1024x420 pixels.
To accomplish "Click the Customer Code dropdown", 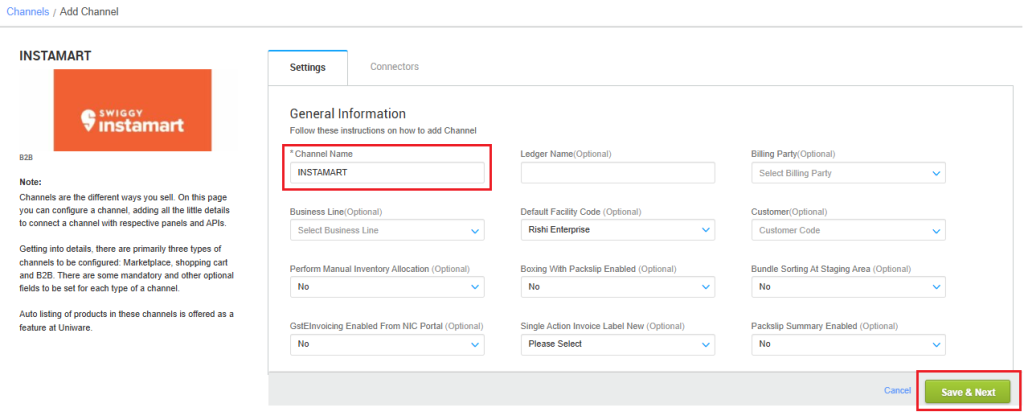I will [847, 230].
